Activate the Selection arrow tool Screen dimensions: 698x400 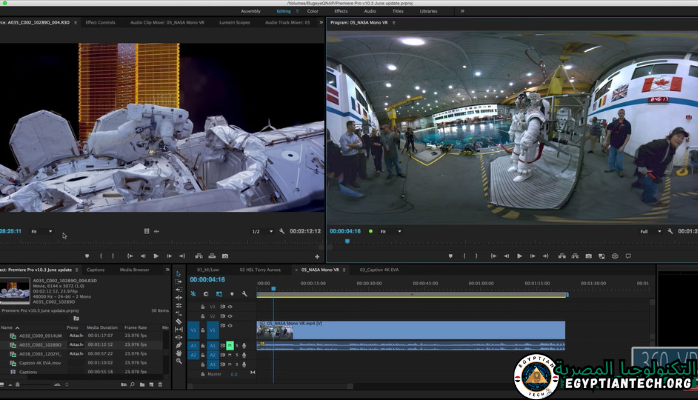(x=179, y=276)
